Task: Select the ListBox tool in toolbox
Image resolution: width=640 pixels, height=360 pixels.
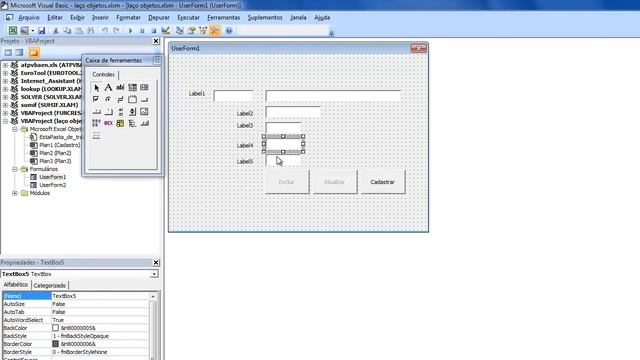Action: [144, 87]
